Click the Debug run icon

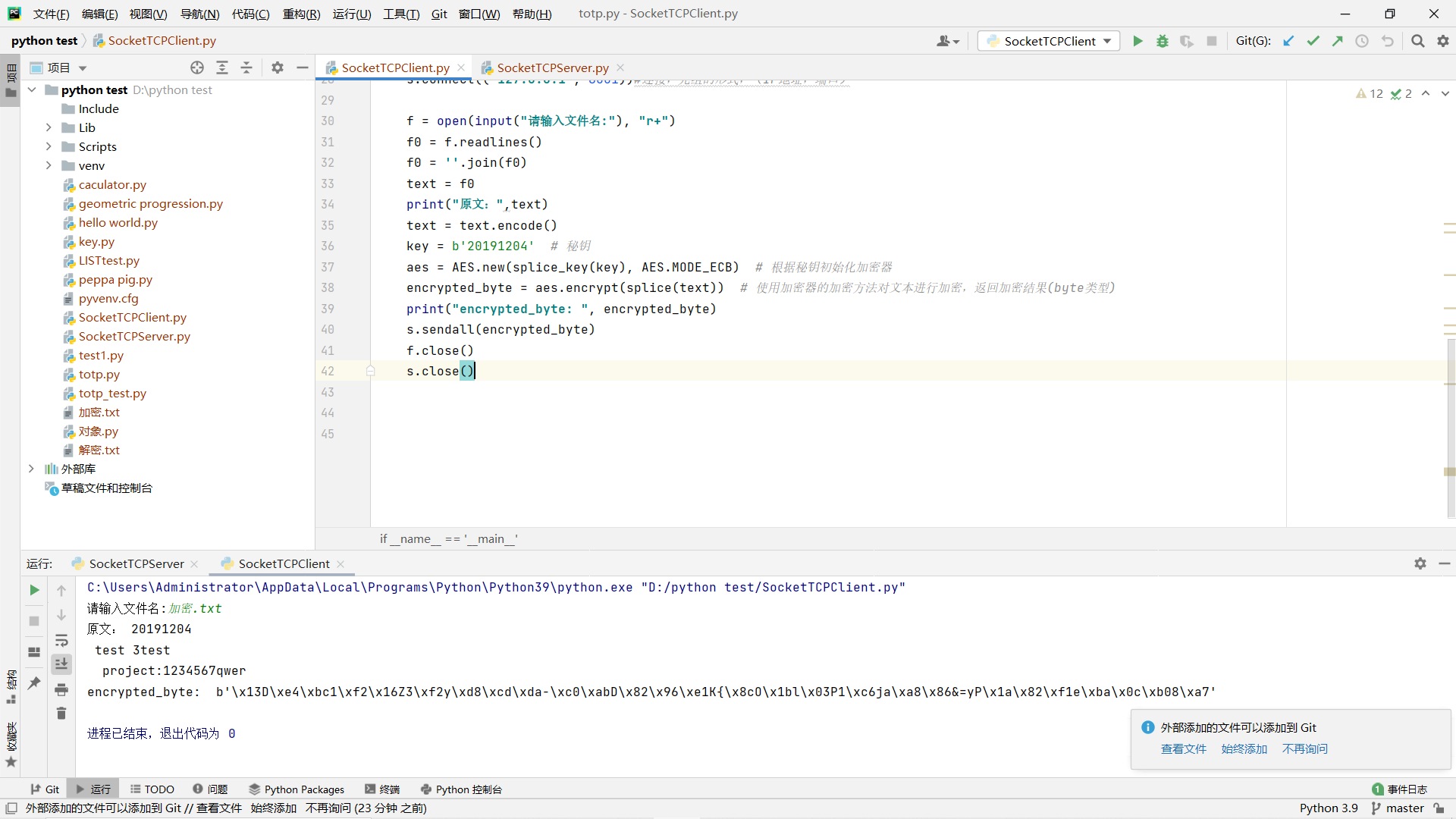click(1162, 41)
